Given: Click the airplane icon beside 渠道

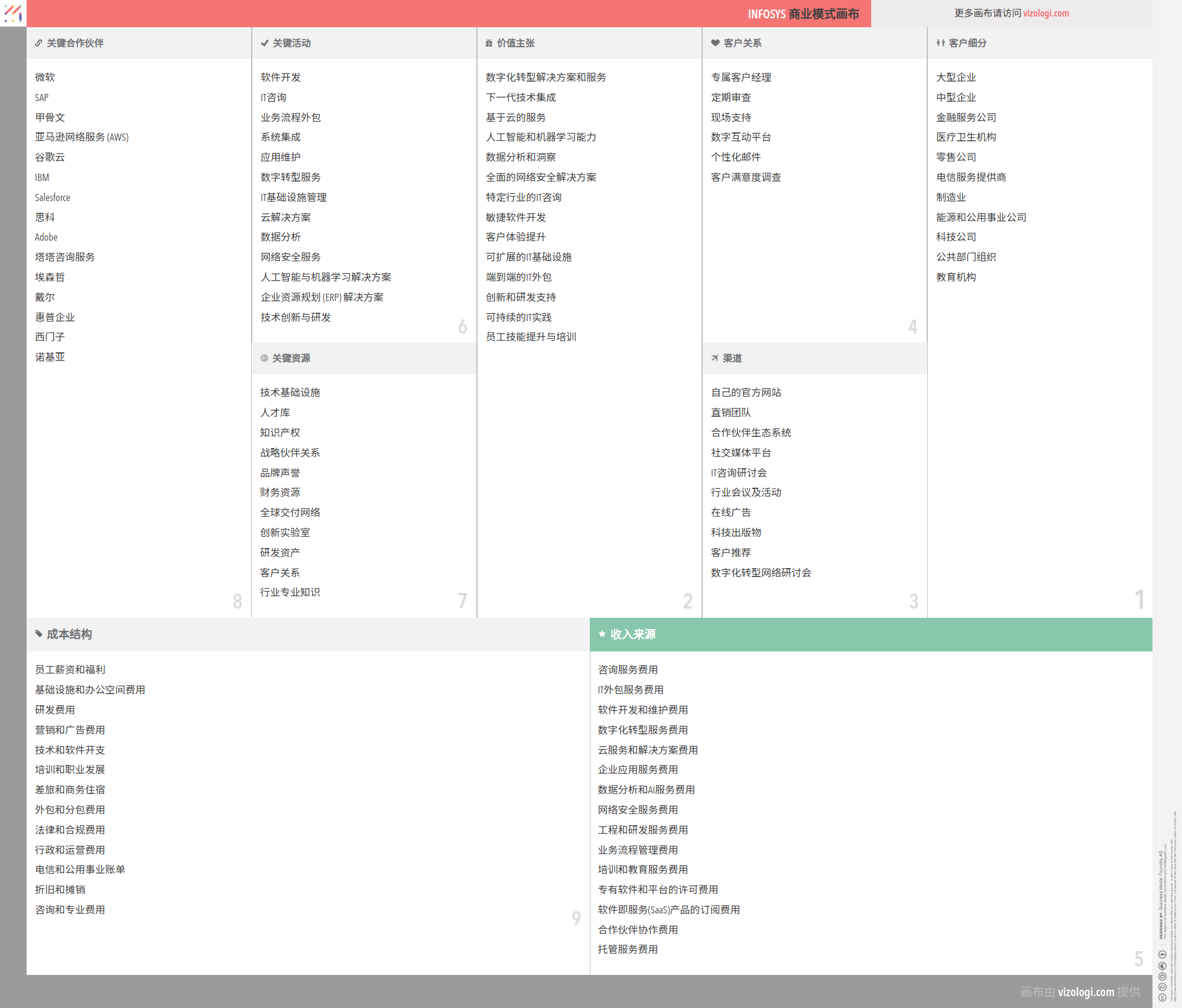Looking at the screenshot, I should pyautogui.click(x=715, y=358).
